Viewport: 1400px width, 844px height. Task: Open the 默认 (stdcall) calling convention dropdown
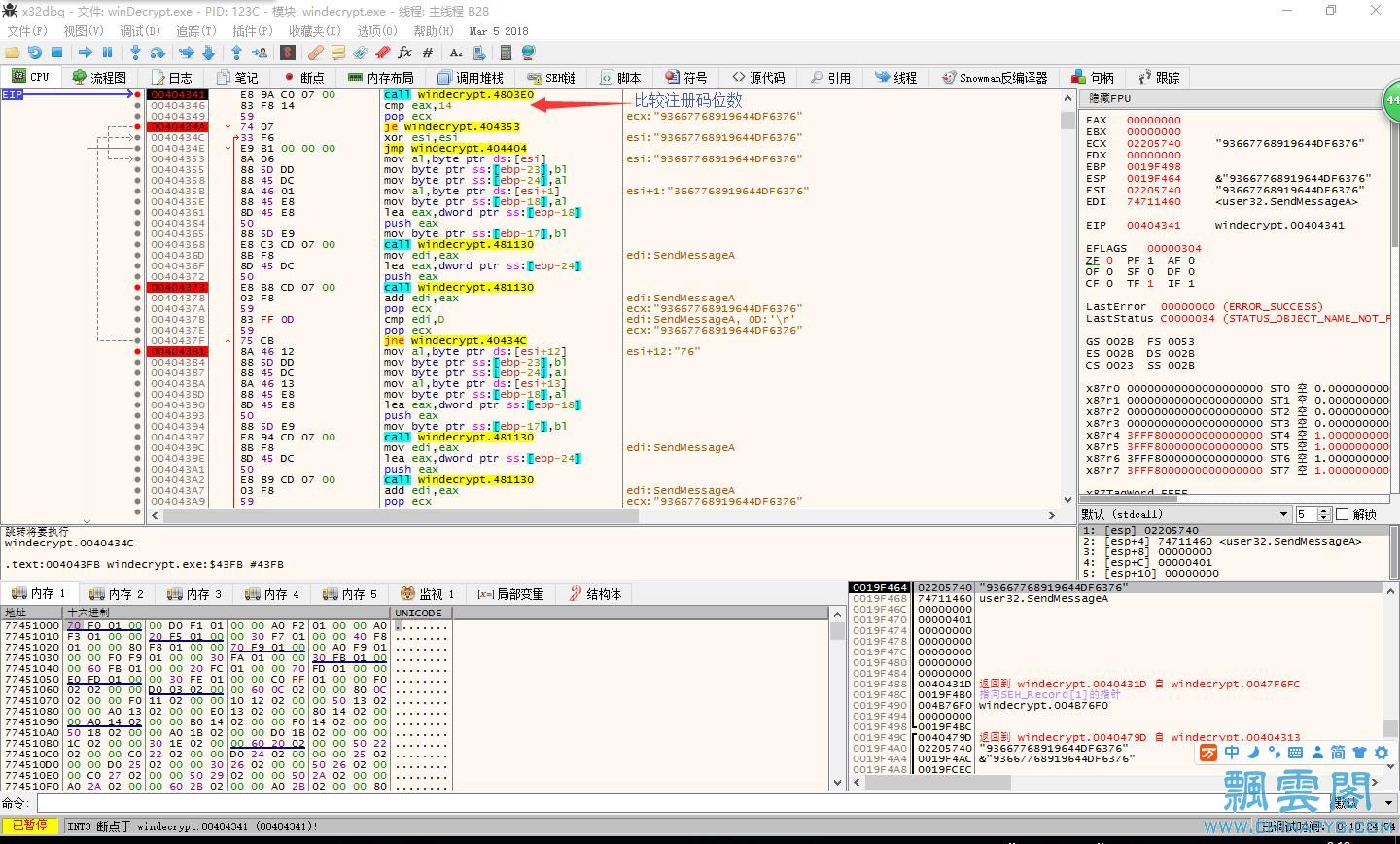1185,513
